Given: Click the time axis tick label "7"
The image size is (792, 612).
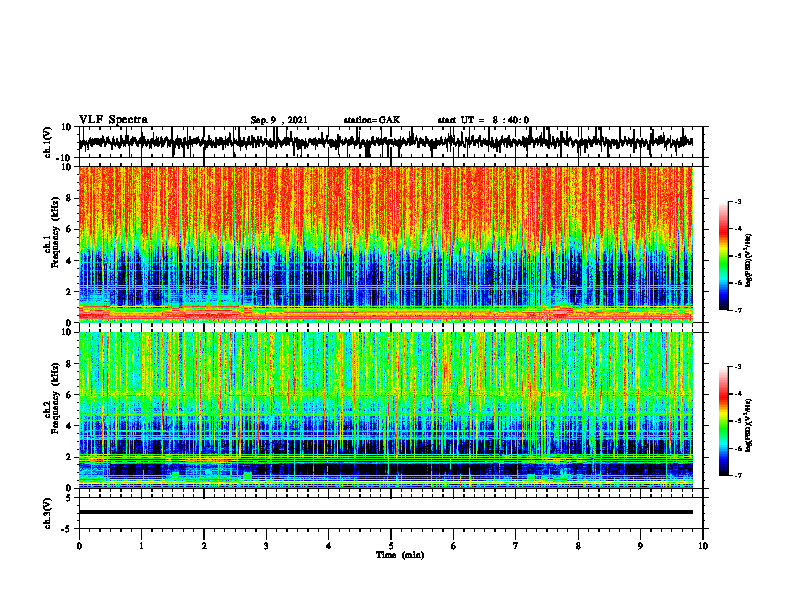Looking at the screenshot, I should pyautogui.click(x=516, y=546).
